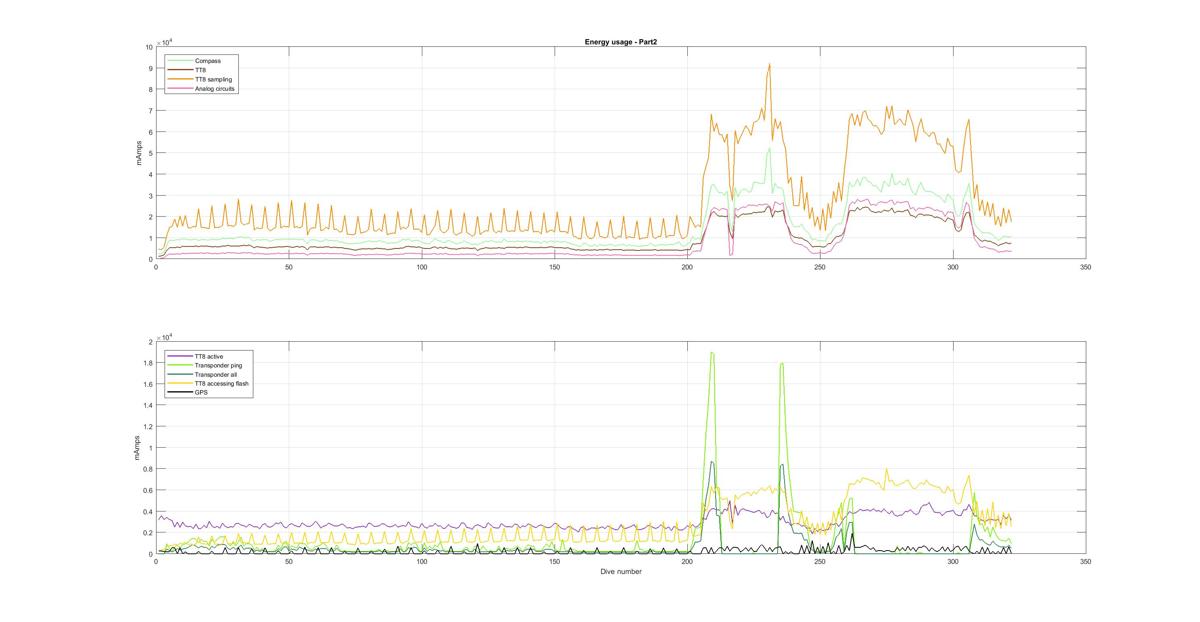This screenshot has height=622, width=1200.
Task: Click the "1.2" y-axis tick of bottom plot
Action: click(x=149, y=427)
